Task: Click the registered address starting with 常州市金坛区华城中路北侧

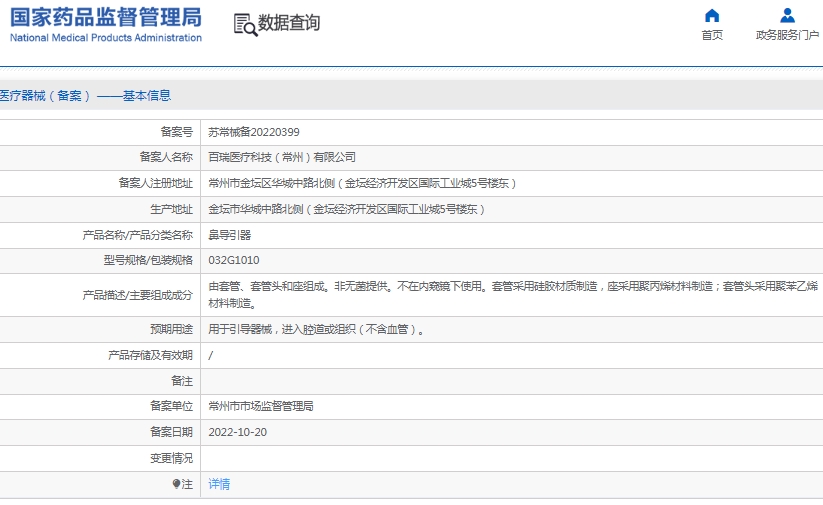Action: (x=362, y=183)
